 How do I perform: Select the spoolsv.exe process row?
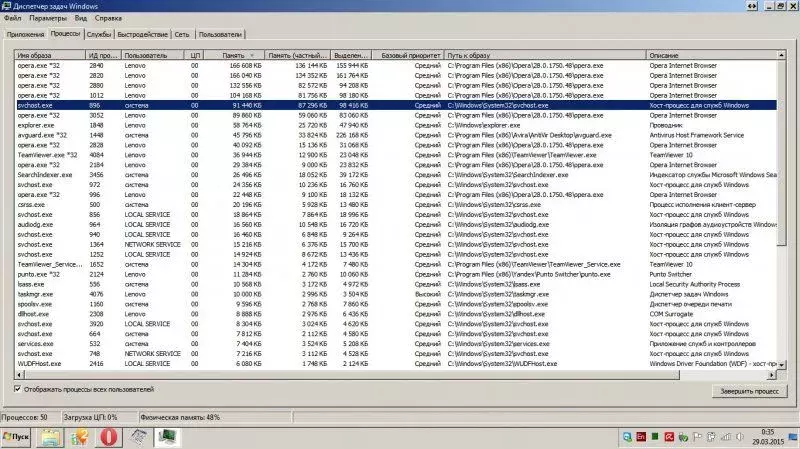[x=396, y=304]
